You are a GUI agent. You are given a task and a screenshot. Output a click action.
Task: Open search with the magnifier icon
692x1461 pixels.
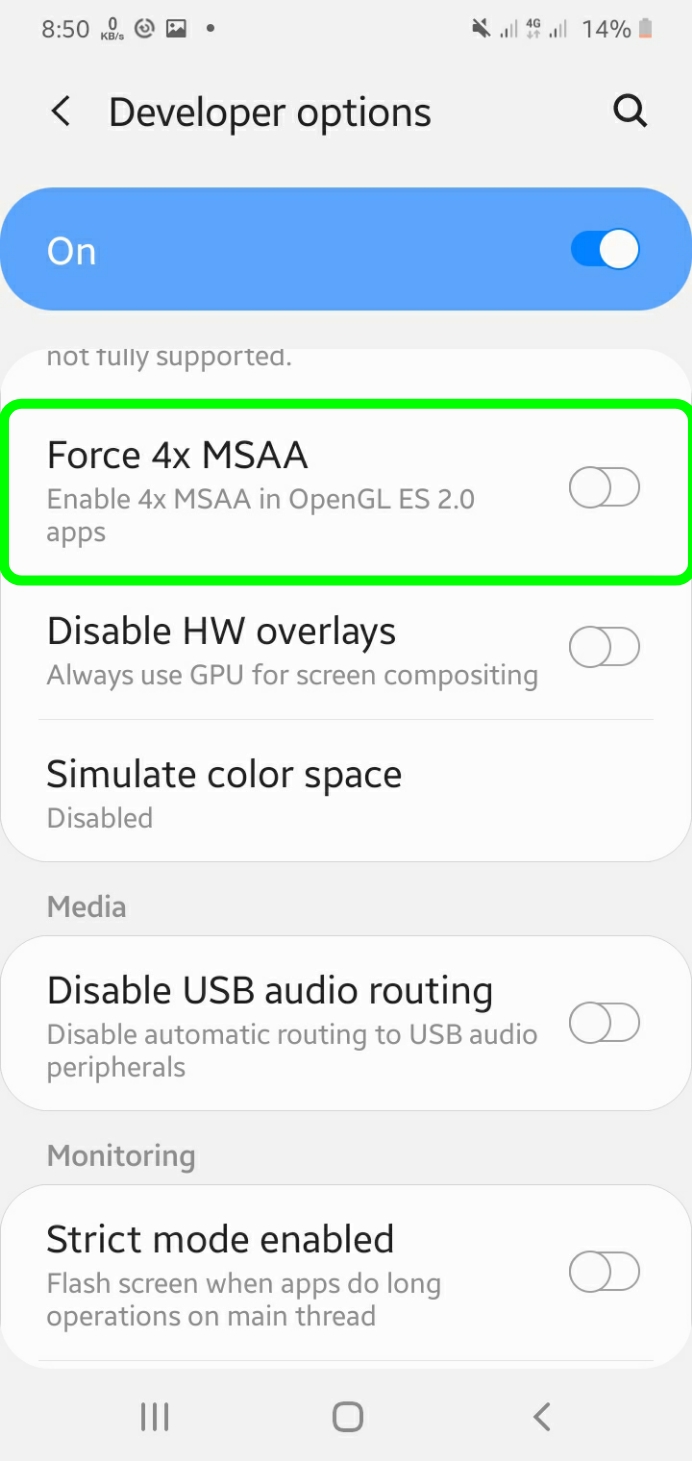(630, 112)
